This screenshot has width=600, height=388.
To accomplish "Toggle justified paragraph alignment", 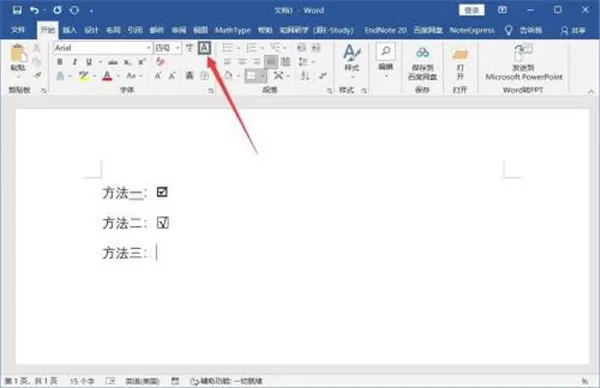I will coord(271,62).
